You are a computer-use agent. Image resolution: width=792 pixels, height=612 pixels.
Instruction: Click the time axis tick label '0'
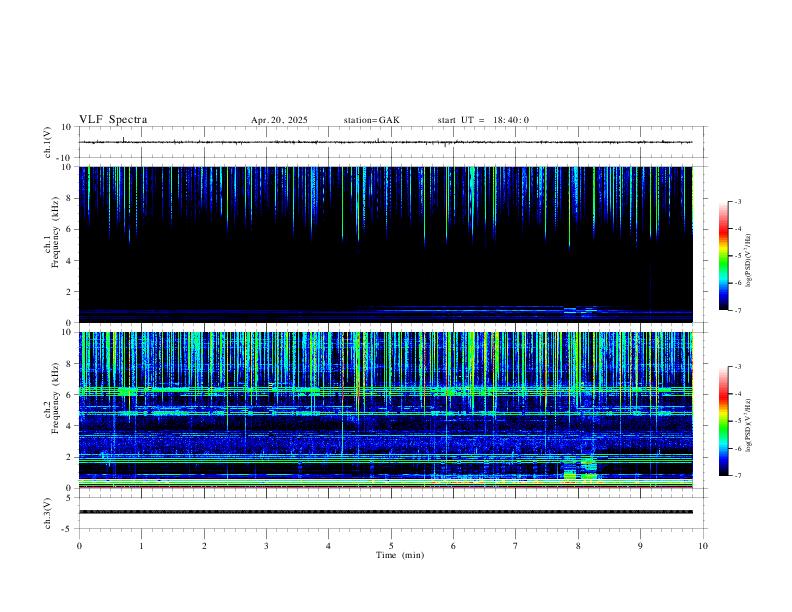click(x=79, y=546)
